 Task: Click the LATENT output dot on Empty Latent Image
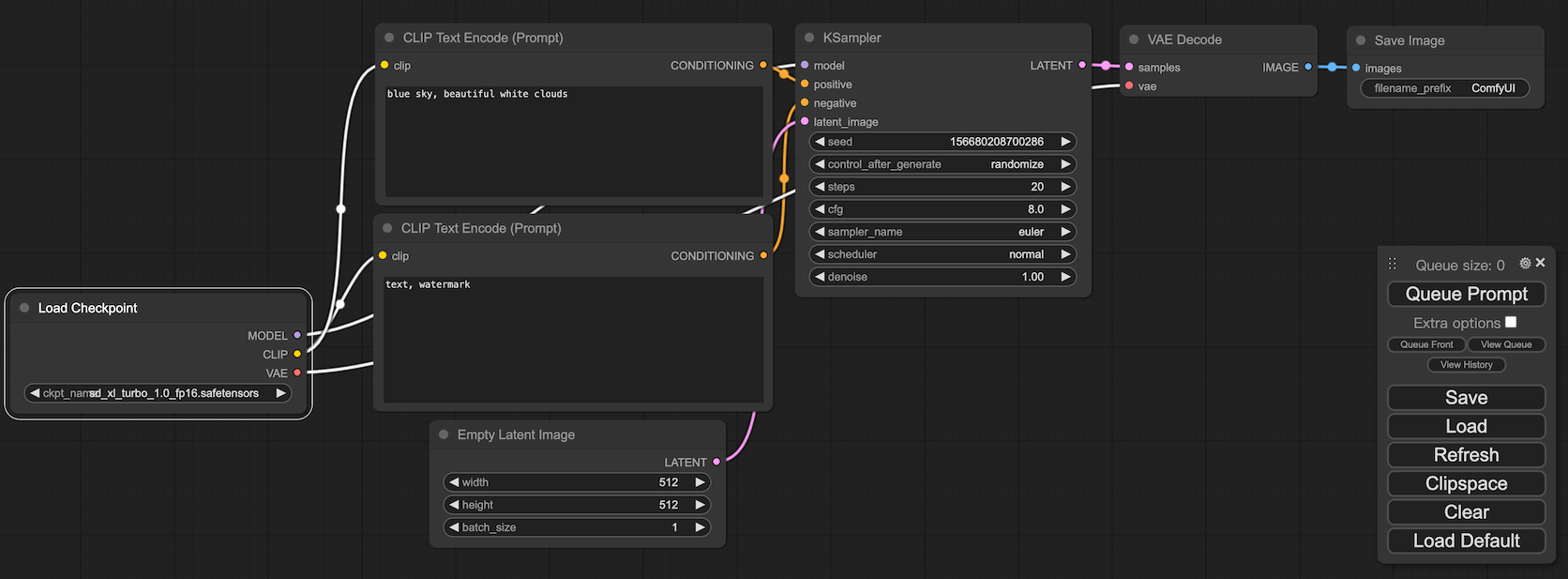pyautogui.click(x=716, y=462)
